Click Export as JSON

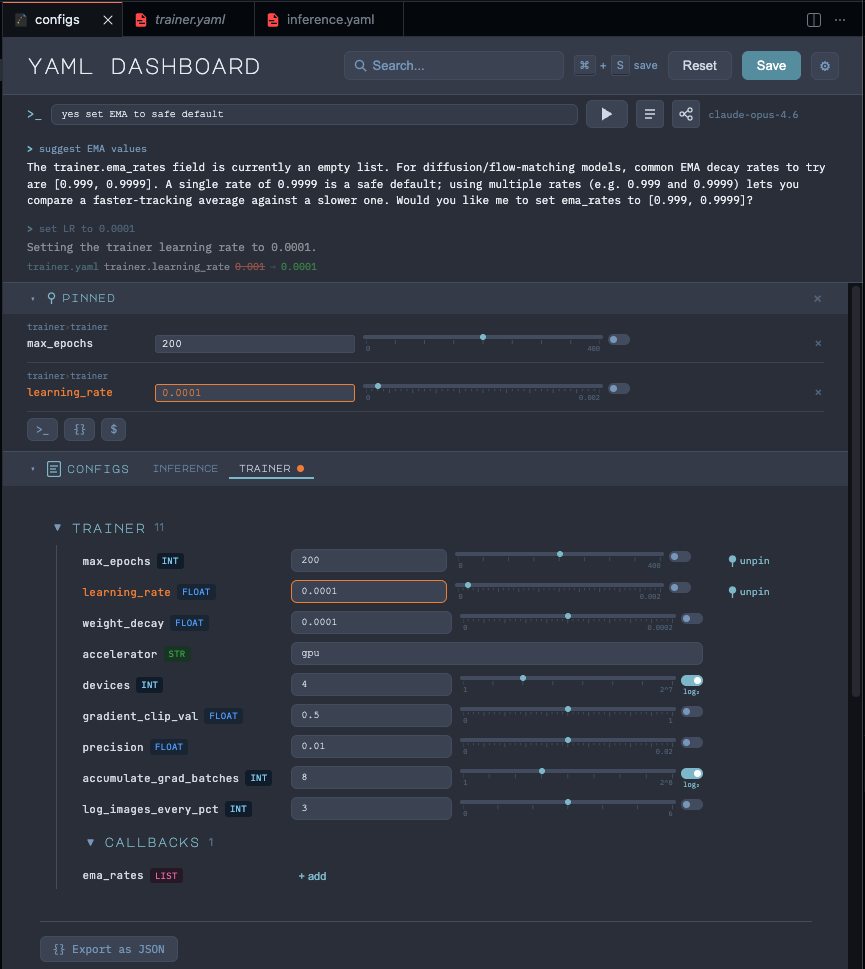[x=108, y=948]
